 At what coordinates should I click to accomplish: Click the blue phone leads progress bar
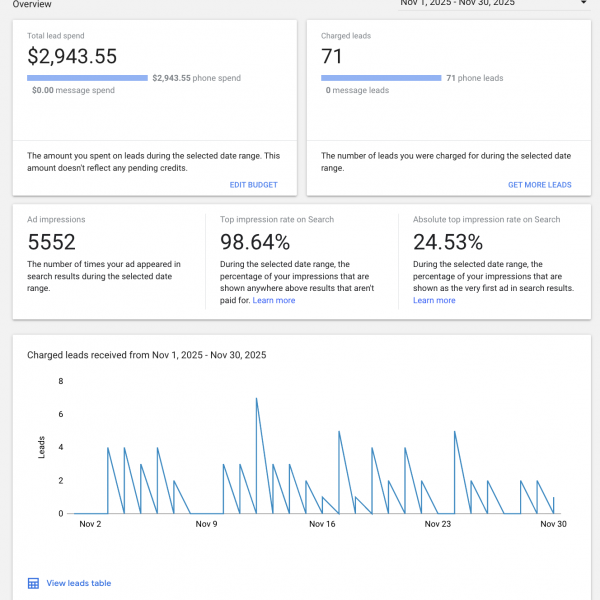pyautogui.click(x=381, y=78)
